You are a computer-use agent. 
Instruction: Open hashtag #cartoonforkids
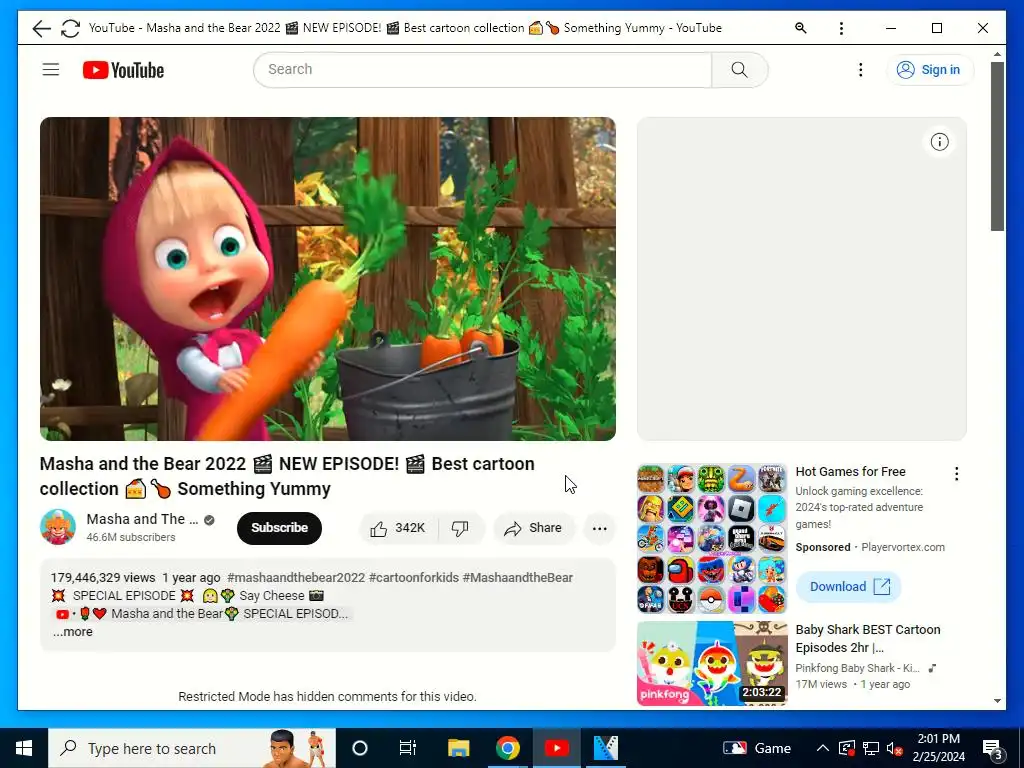tap(413, 578)
